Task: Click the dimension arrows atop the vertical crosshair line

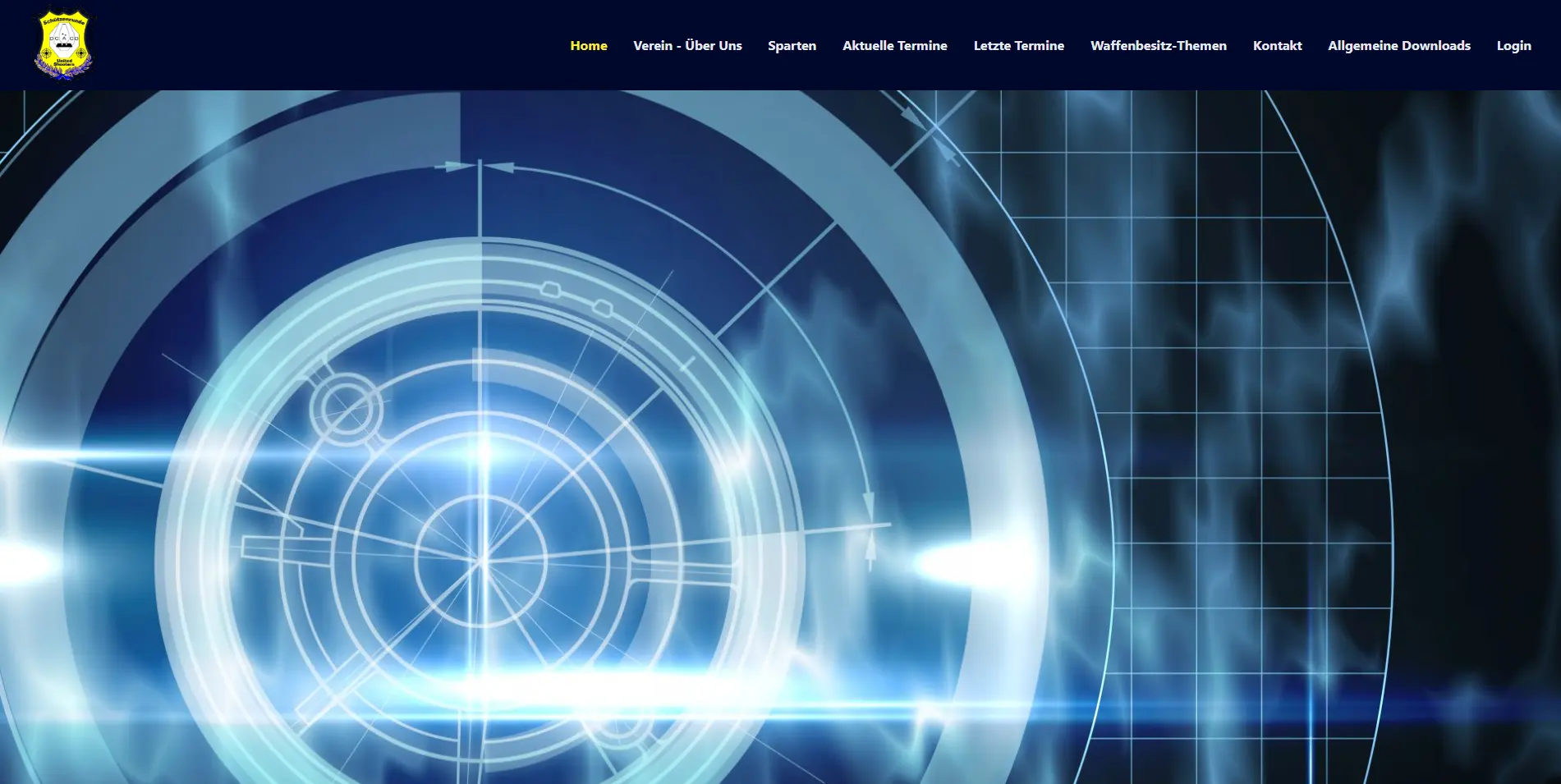Action: pyautogui.click(x=480, y=167)
